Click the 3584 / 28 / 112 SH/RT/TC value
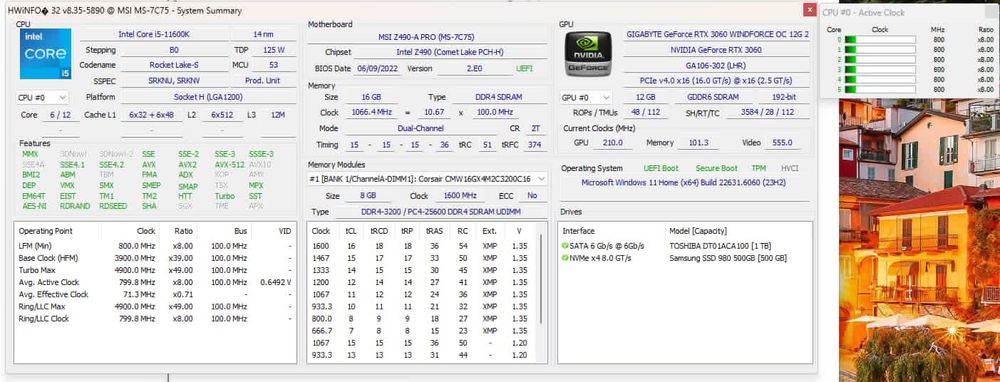 click(768, 113)
